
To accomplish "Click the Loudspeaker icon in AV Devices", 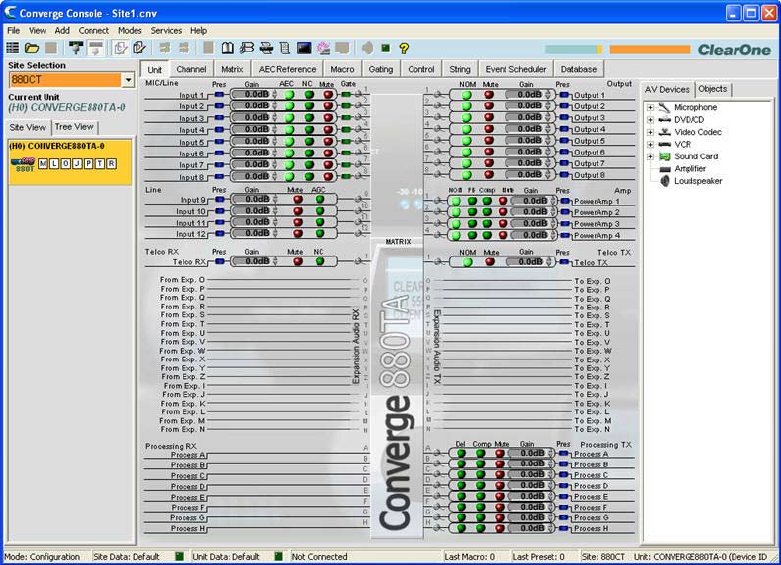I will (x=664, y=181).
